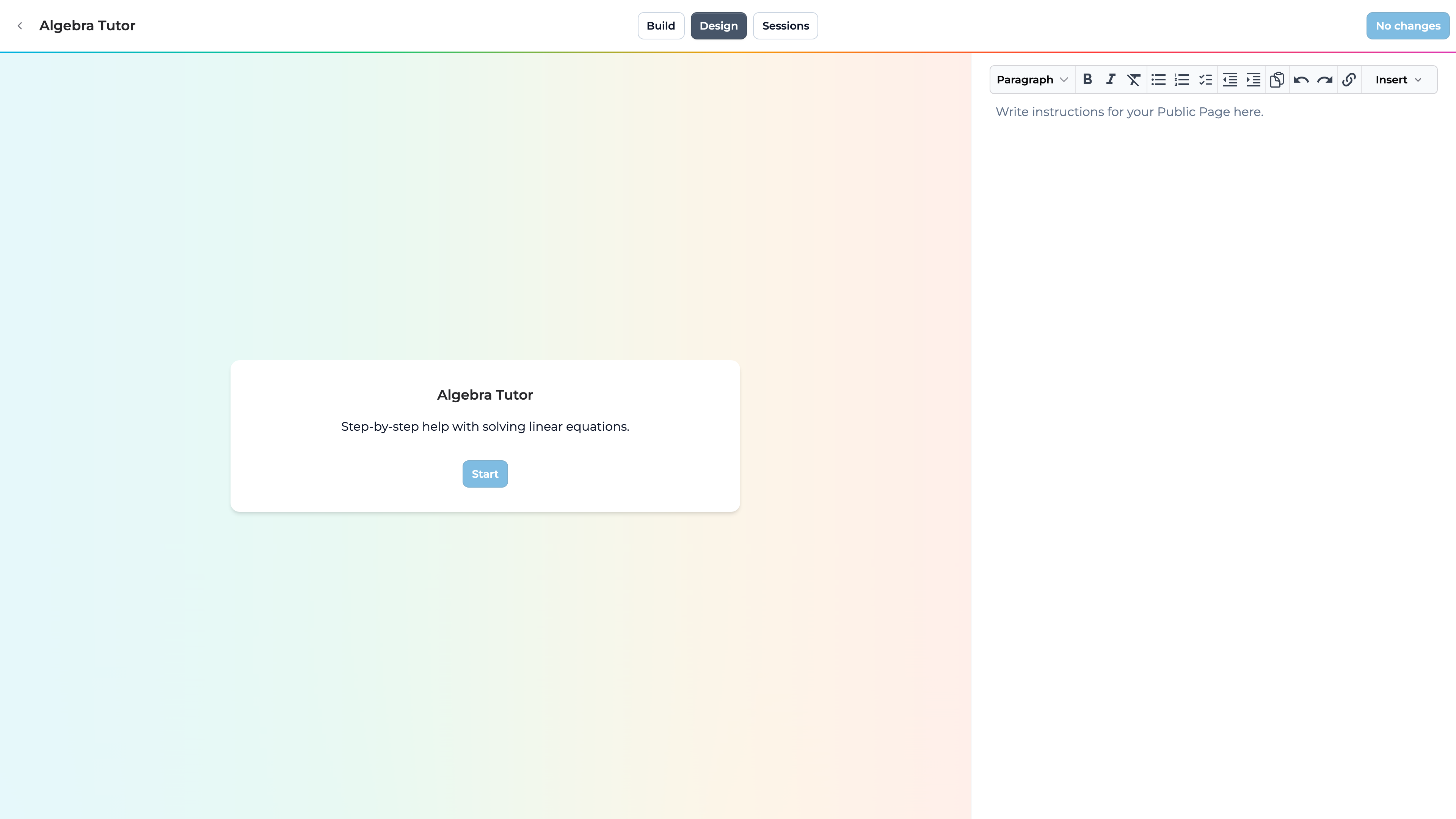Increase indent of the paragraph
The height and width of the screenshot is (819, 1456).
tap(1254, 80)
